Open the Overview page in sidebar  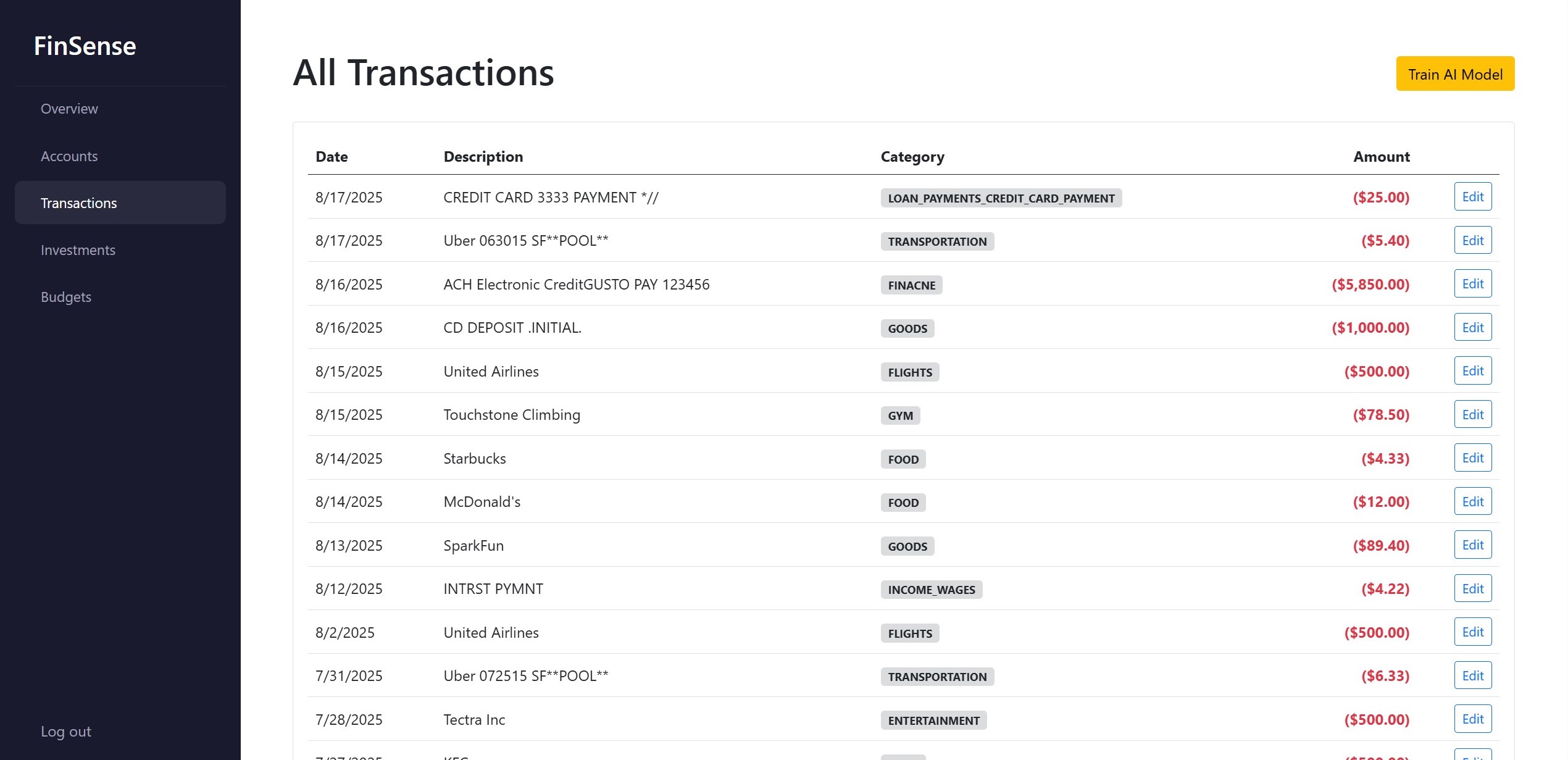[x=69, y=109]
